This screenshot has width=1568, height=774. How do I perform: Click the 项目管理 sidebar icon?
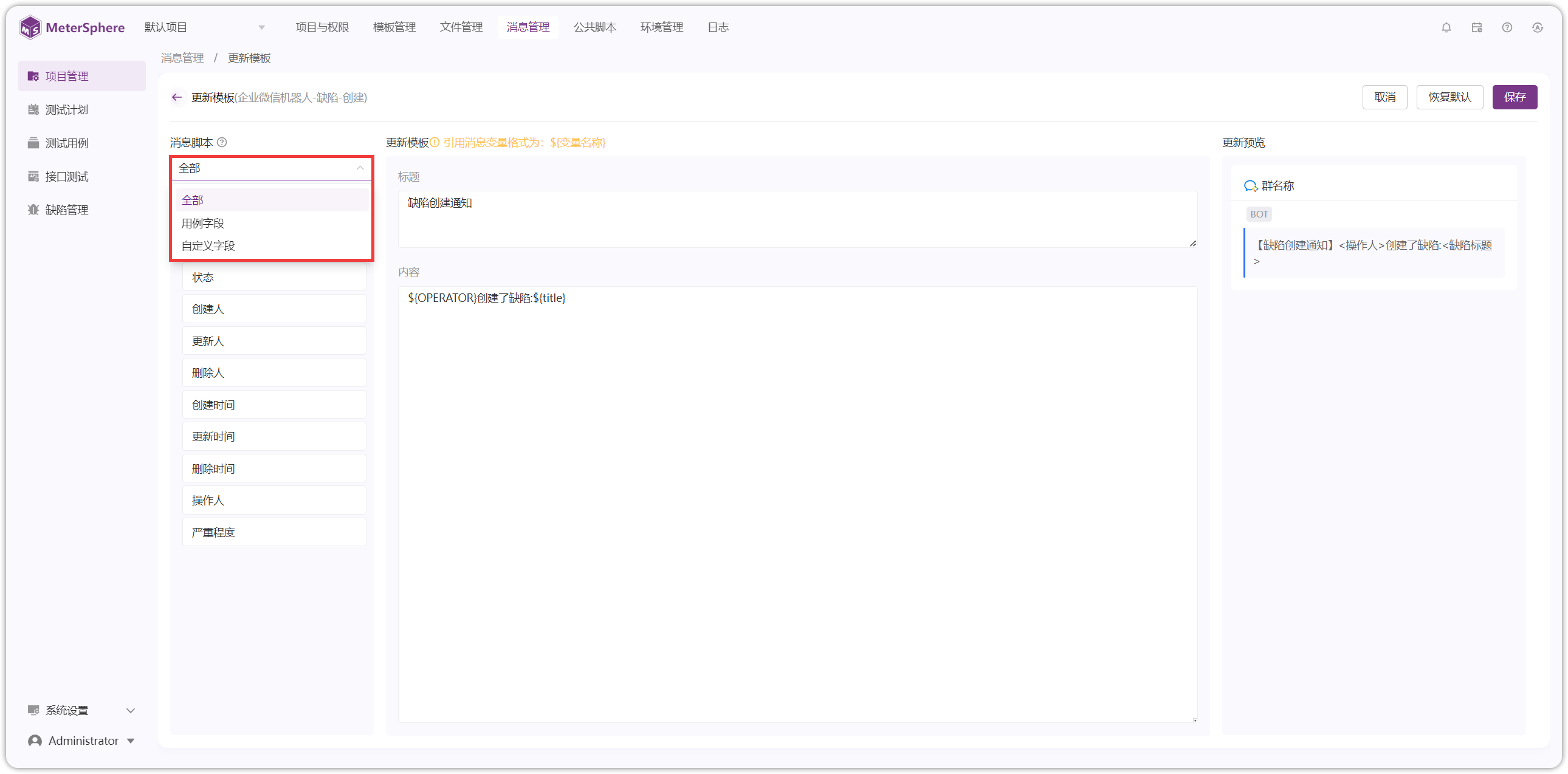tap(33, 76)
